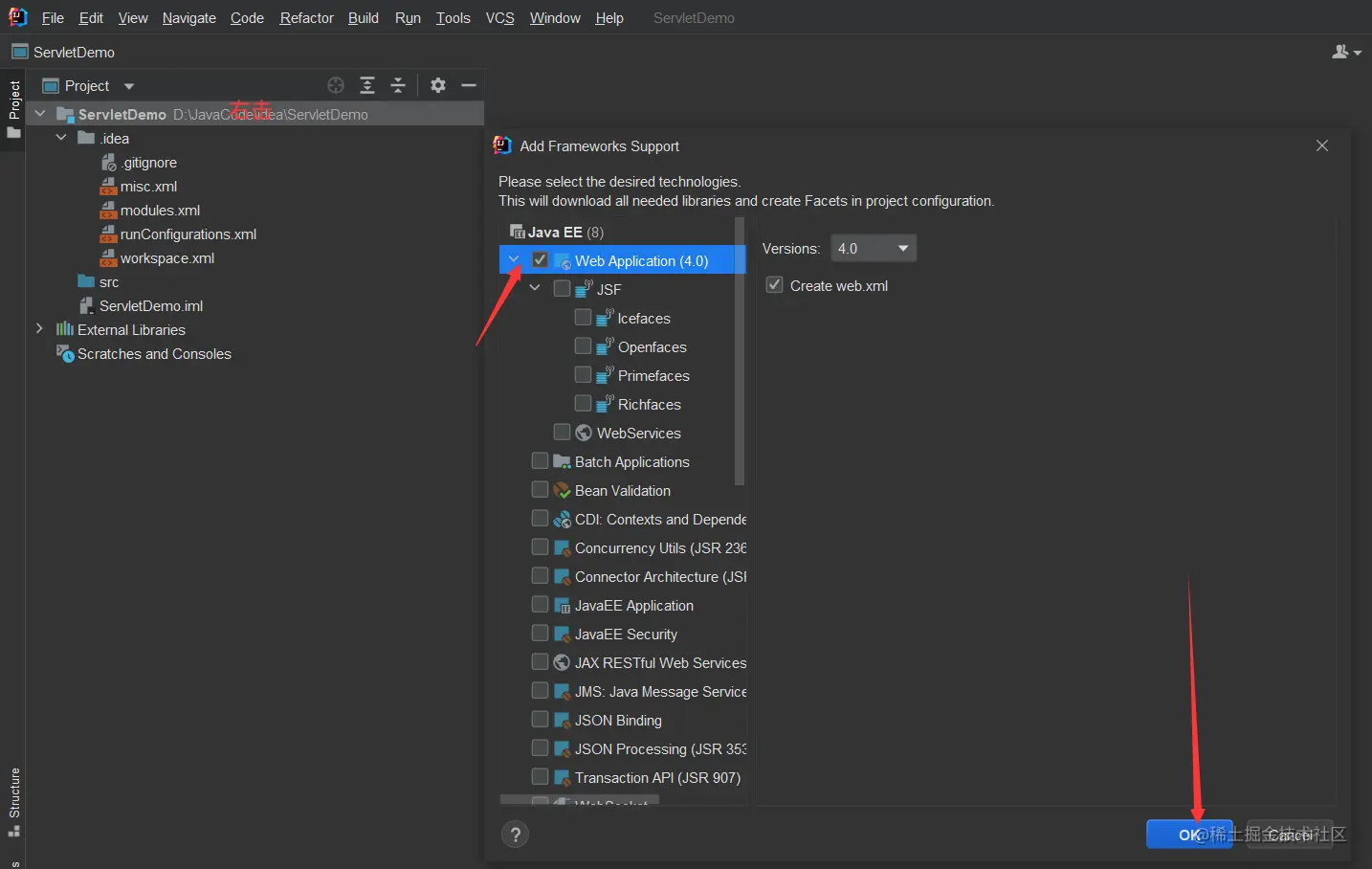The height and width of the screenshot is (869, 1372).
Task: Click the ServletDemo.iml file icon
Action: (87, 306)
